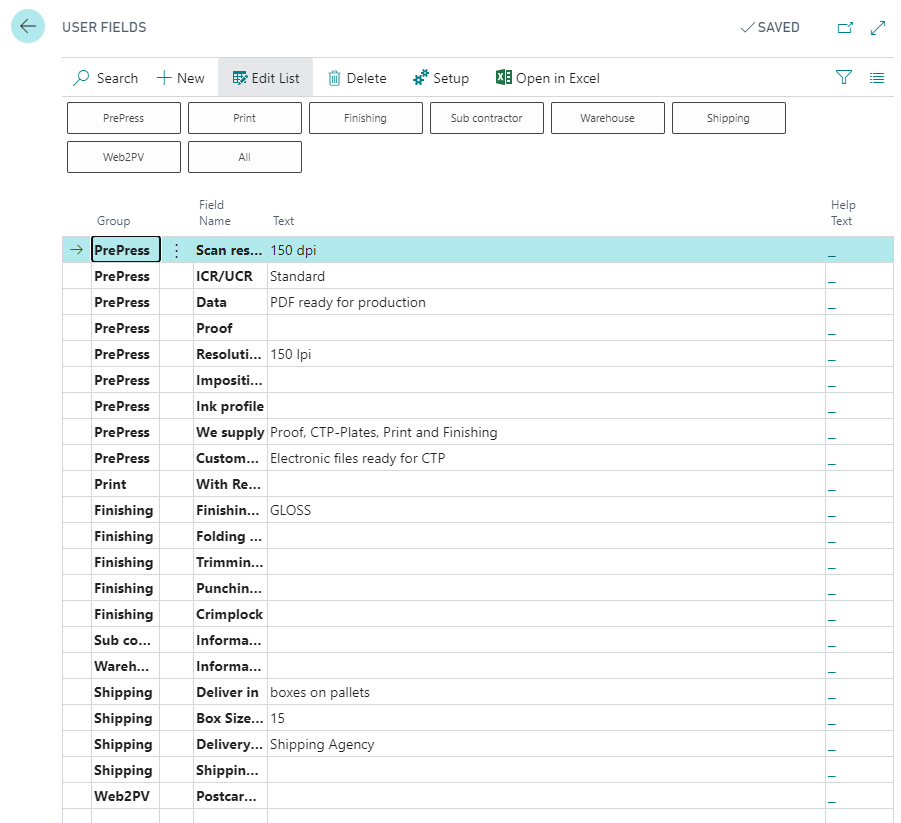Select the Folding ... field name cell
Viewport: 901px width, 823px height.
[230, 536]
